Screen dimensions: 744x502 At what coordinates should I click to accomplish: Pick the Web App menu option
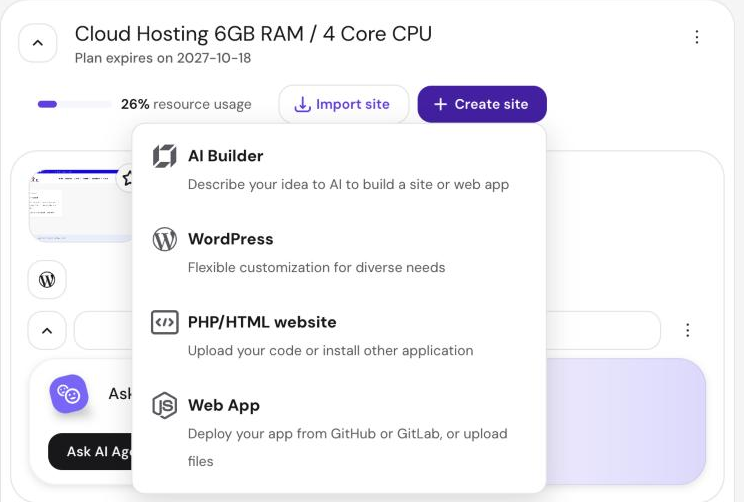[x=339, y=432]
